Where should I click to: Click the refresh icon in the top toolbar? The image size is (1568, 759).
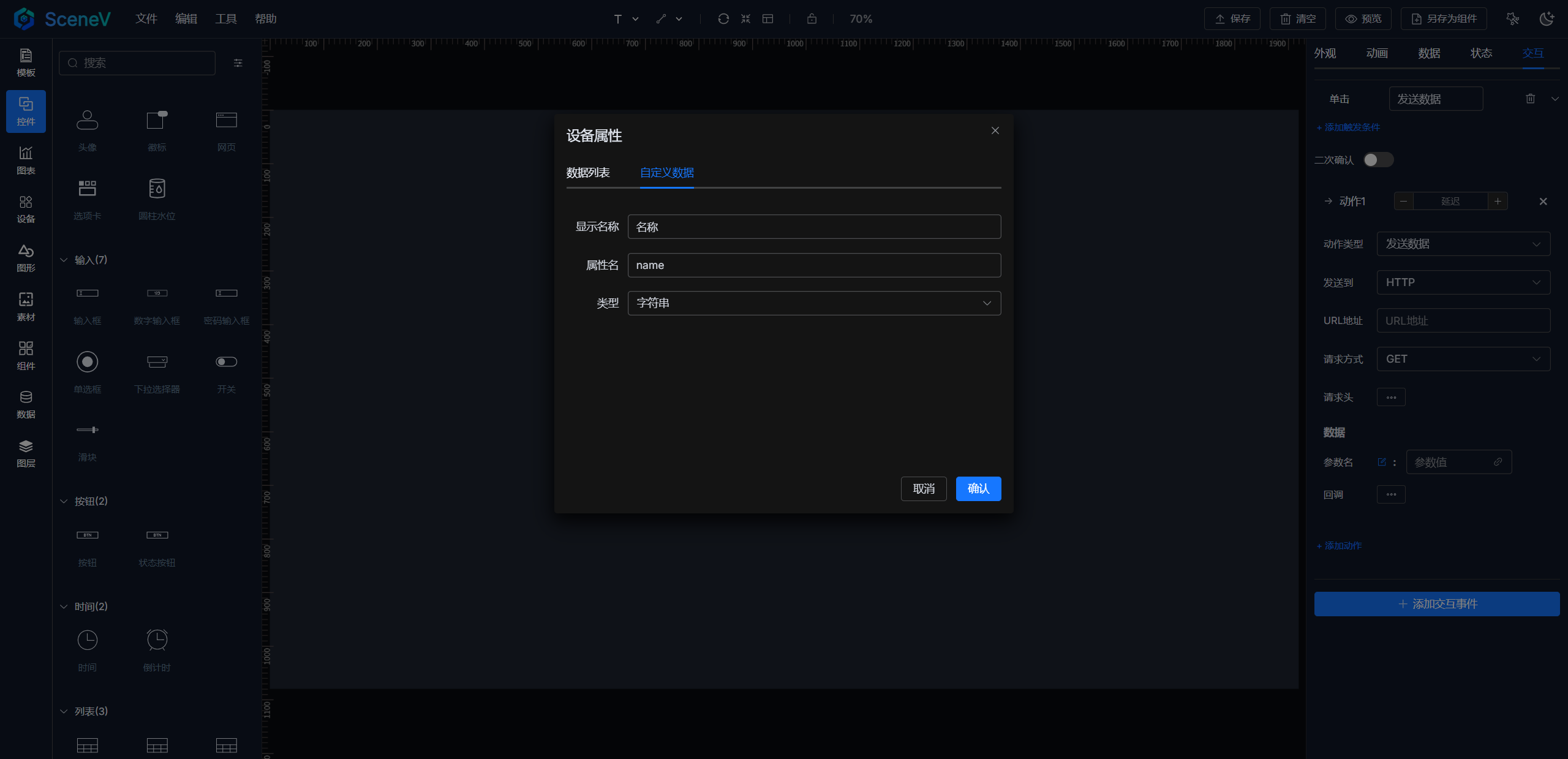point(723,19)
